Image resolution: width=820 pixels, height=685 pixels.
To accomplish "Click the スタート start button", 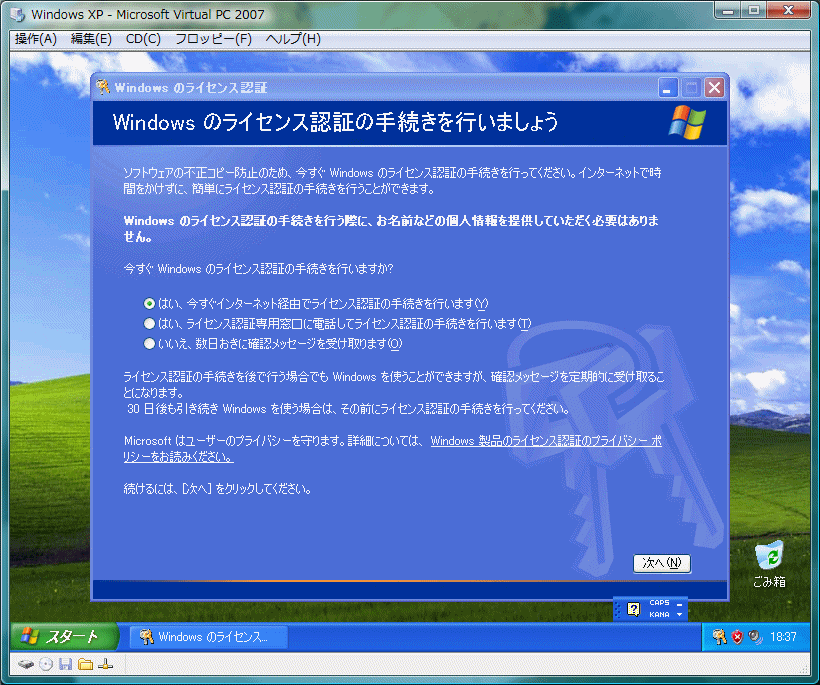I will [63, 636].
